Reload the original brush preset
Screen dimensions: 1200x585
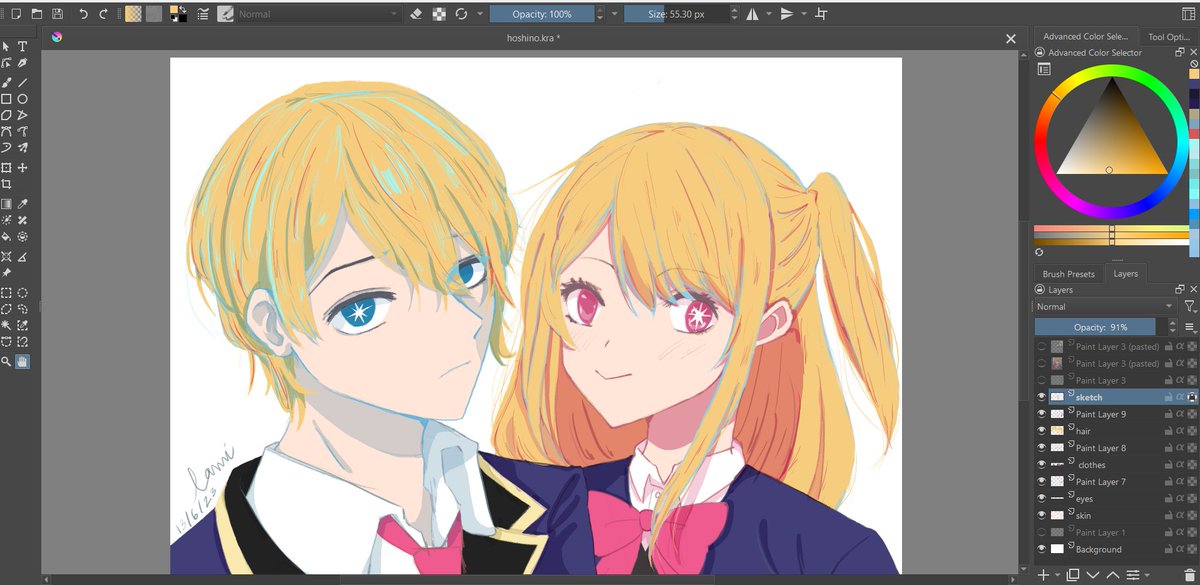click(x=461, y=14)
